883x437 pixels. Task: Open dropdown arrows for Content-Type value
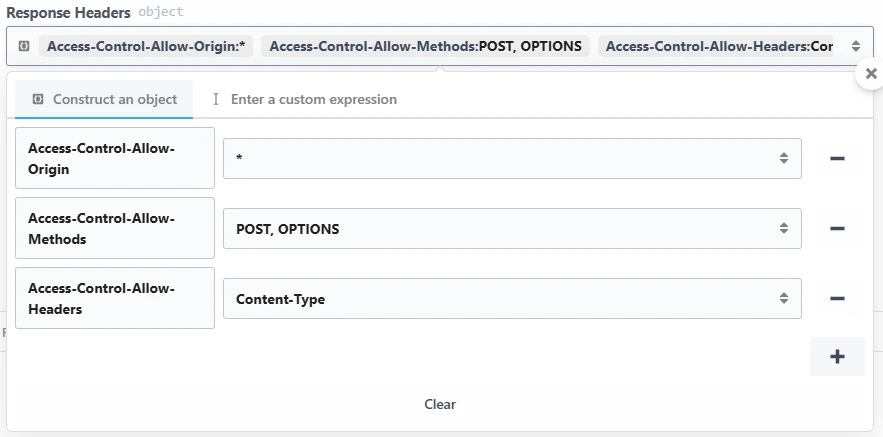click(x=784, y=298)
